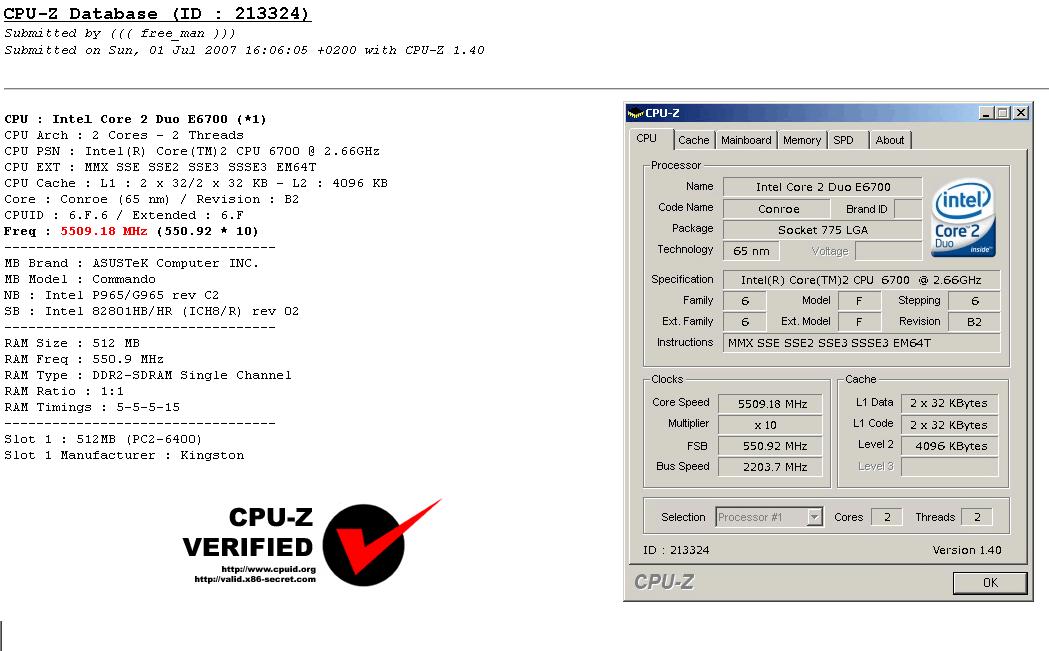This screenshot has width=1049, height=651.
Task: Click the Intel Core 2 Duo logo
Action: [963, 217]
